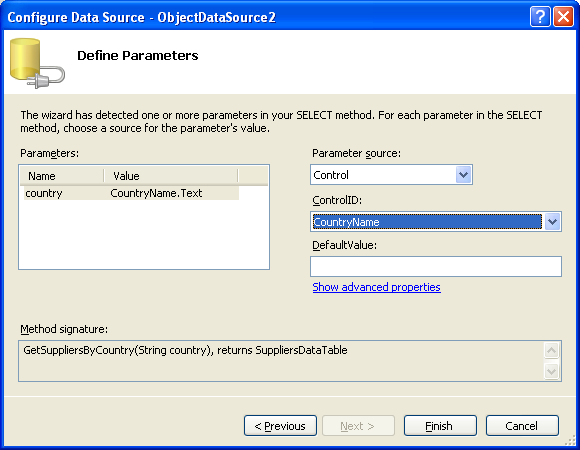Click the Help question mark icon

540,17
